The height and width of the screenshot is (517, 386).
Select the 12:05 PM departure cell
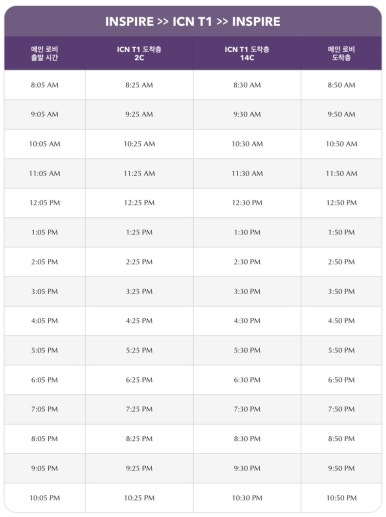[x=45, y=203]
